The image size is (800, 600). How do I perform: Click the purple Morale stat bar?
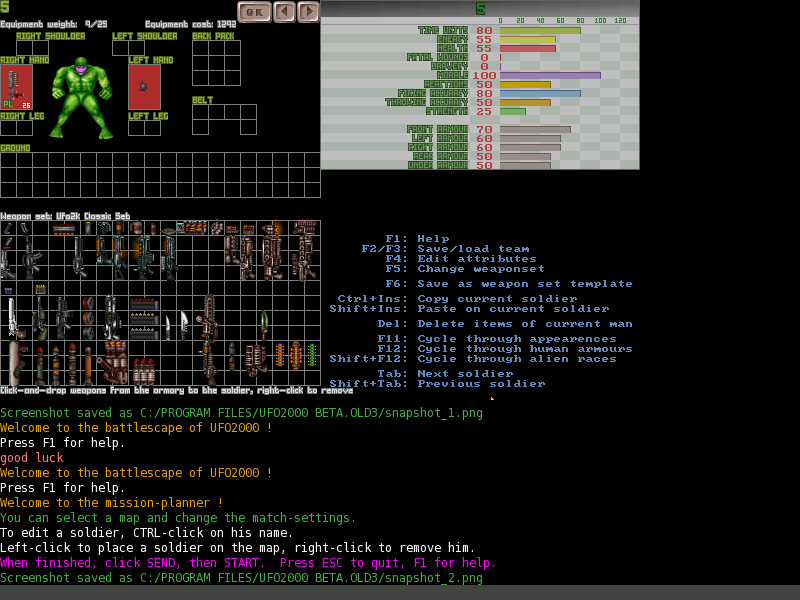pos(549,75)
